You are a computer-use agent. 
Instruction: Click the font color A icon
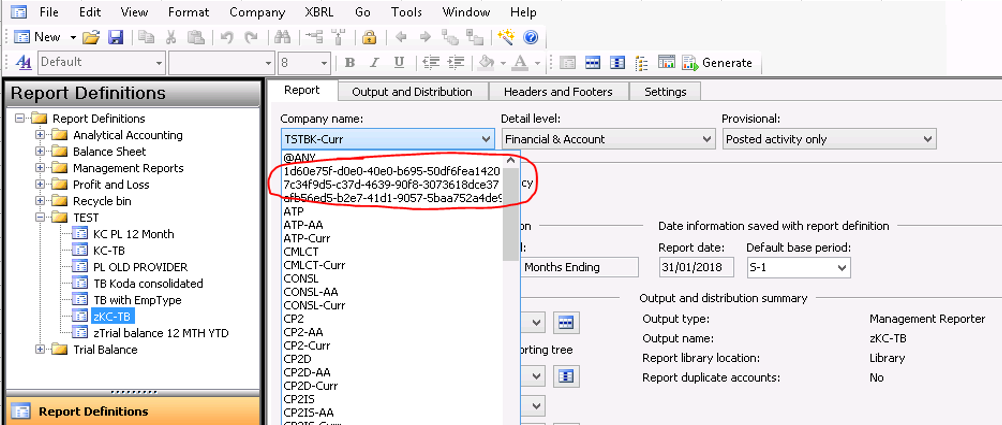[520, 63]
